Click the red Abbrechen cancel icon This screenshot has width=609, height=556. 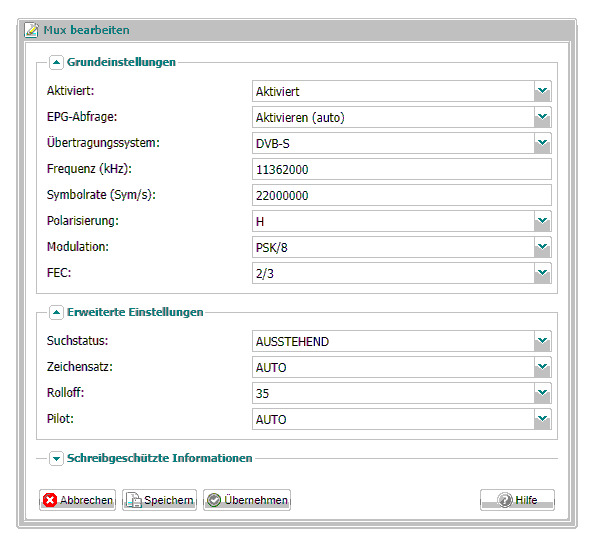coord(50,500)
